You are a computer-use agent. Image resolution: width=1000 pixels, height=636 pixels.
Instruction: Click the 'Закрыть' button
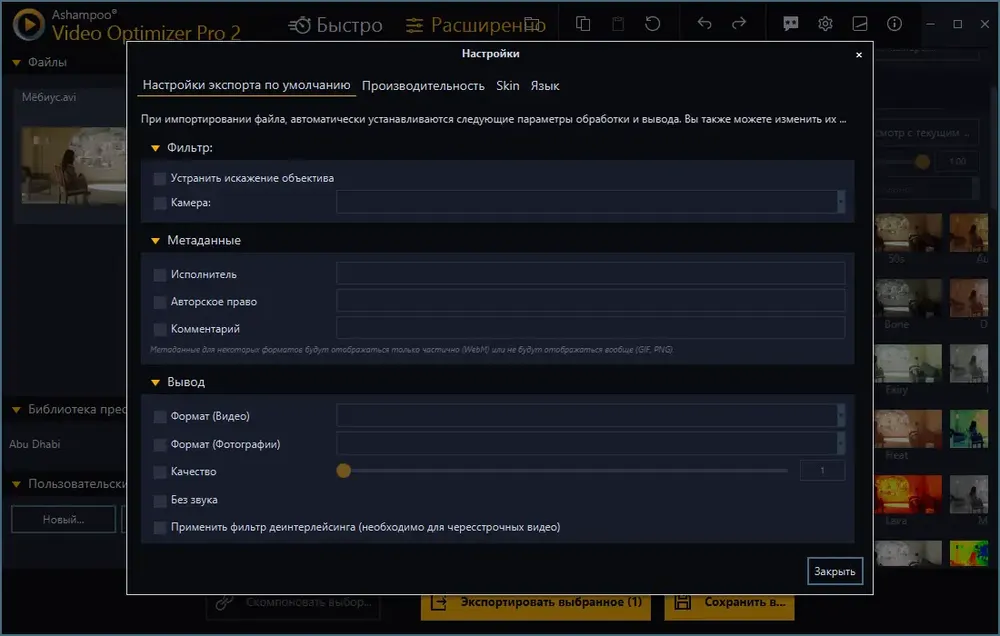pos(835,572)
